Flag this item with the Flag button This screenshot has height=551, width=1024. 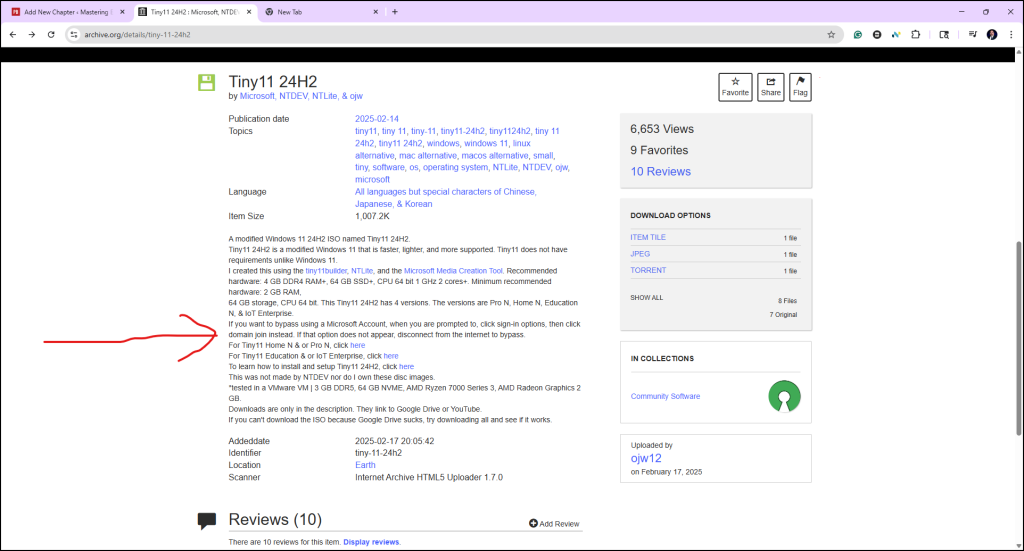(800, 87)
